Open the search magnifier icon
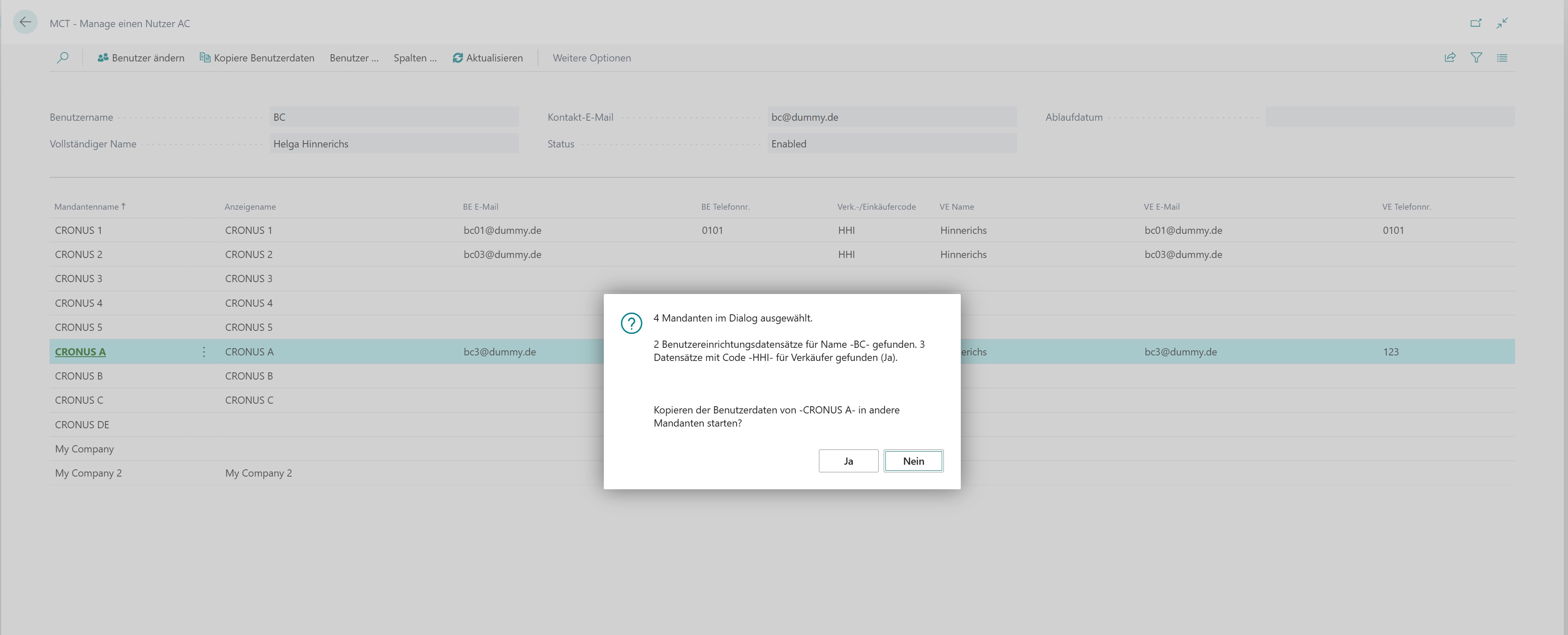Viewport: 1568px width, 635px height. click(63, 58)
